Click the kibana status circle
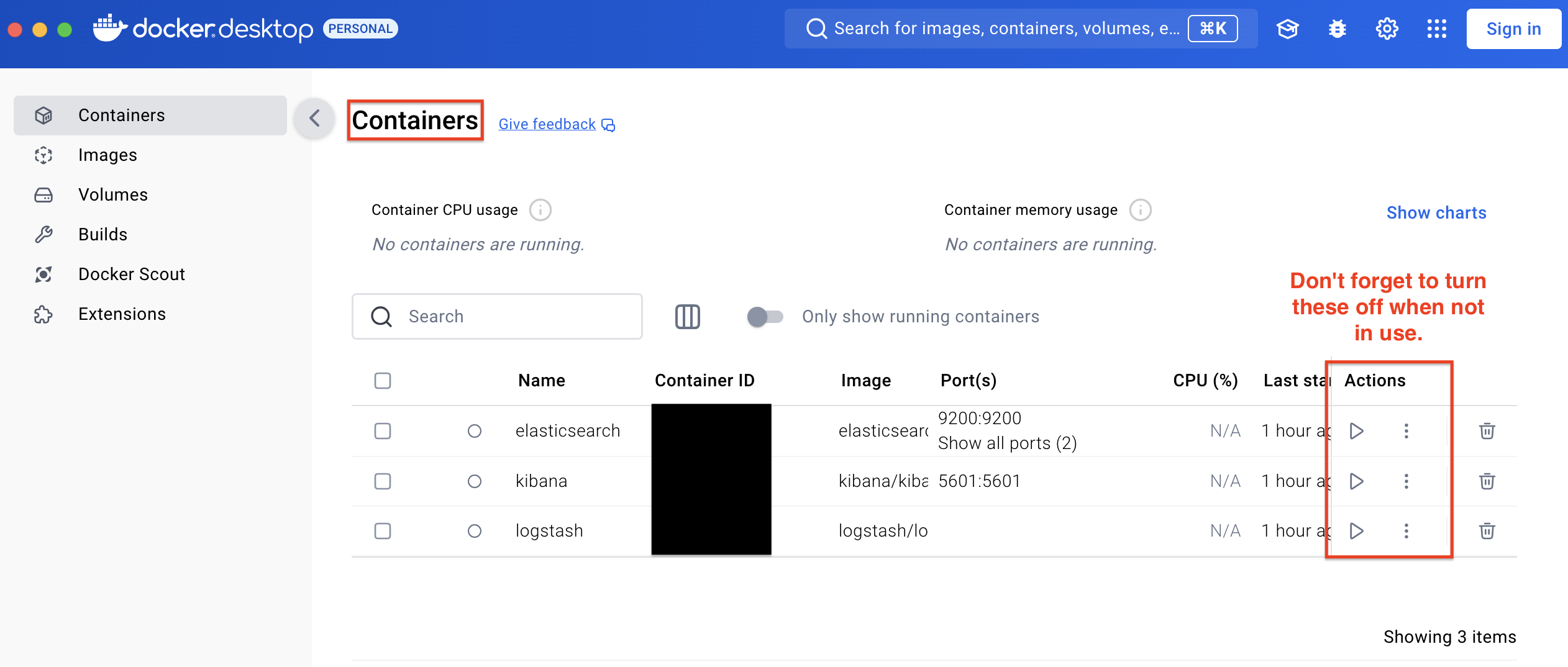 pyautogui.click(x=475, y=481)
